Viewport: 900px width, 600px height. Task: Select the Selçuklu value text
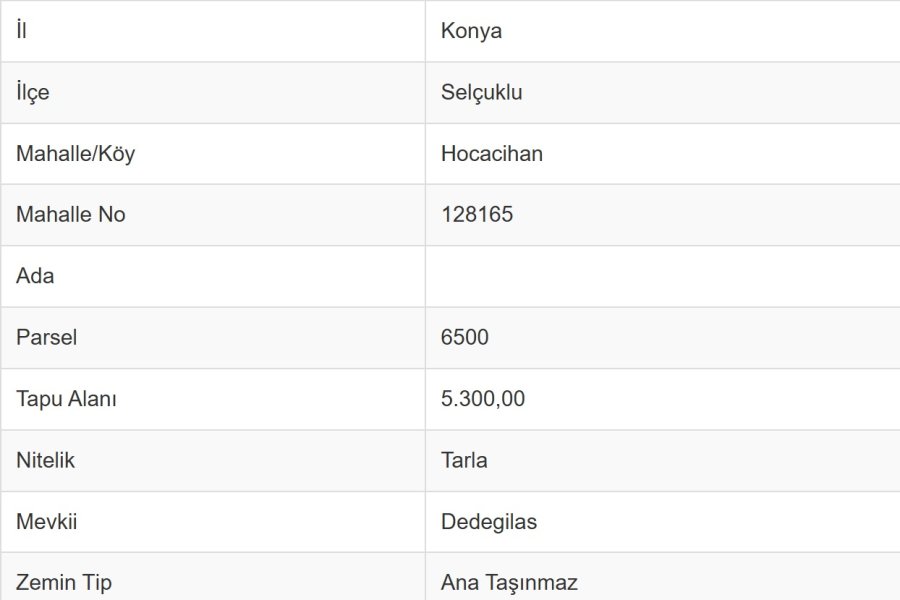(481, 92)
